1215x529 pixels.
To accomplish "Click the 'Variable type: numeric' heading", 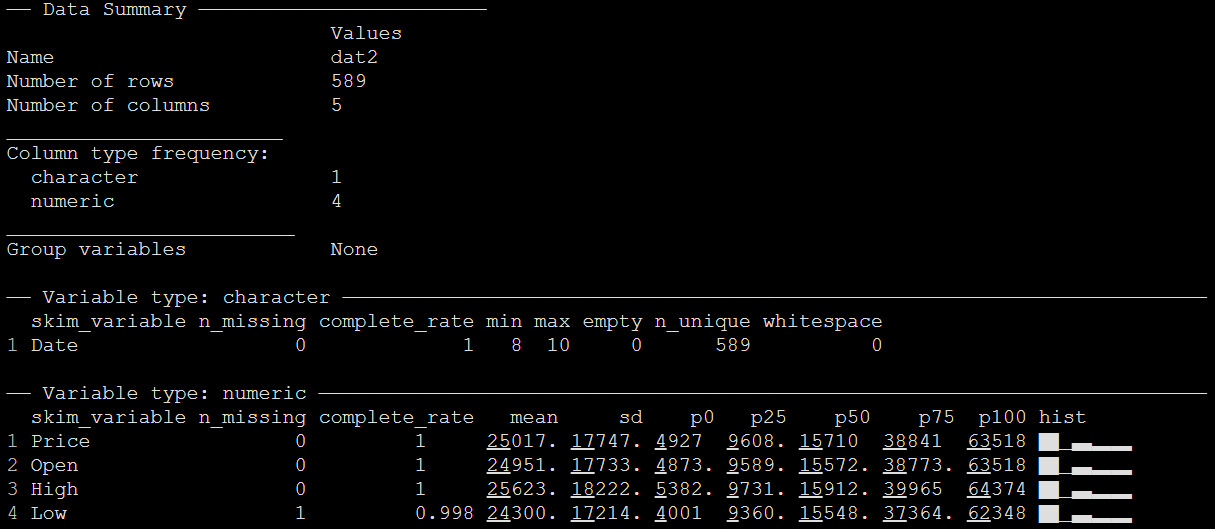I will tap(174, 394).
